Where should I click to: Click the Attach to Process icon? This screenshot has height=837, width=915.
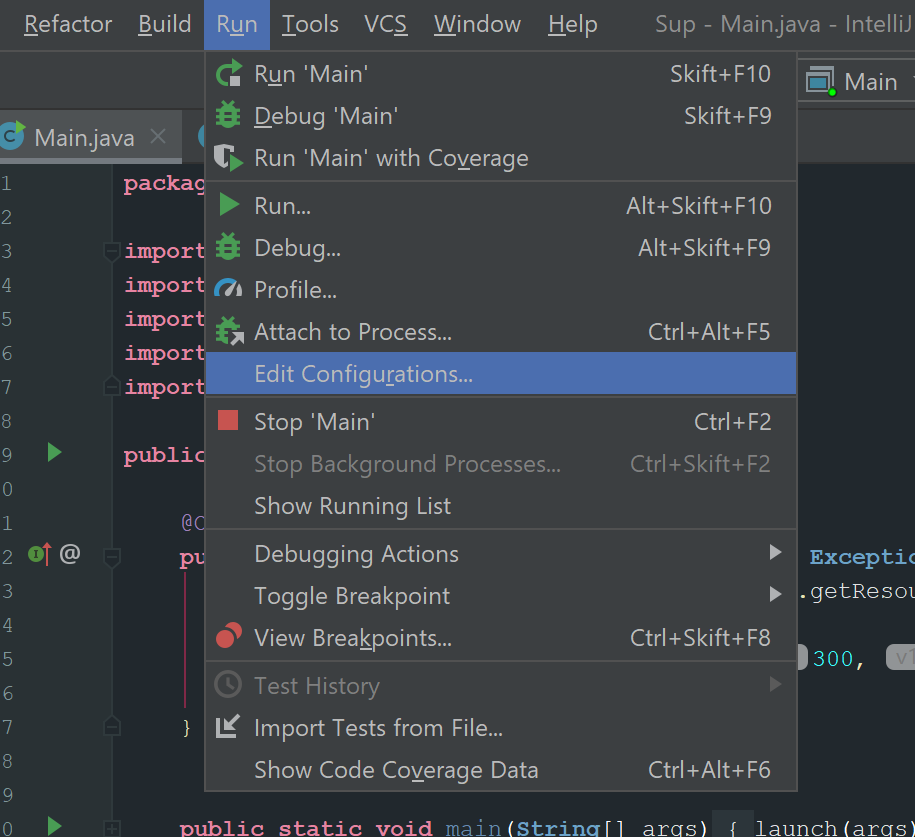tap(229, 332)
